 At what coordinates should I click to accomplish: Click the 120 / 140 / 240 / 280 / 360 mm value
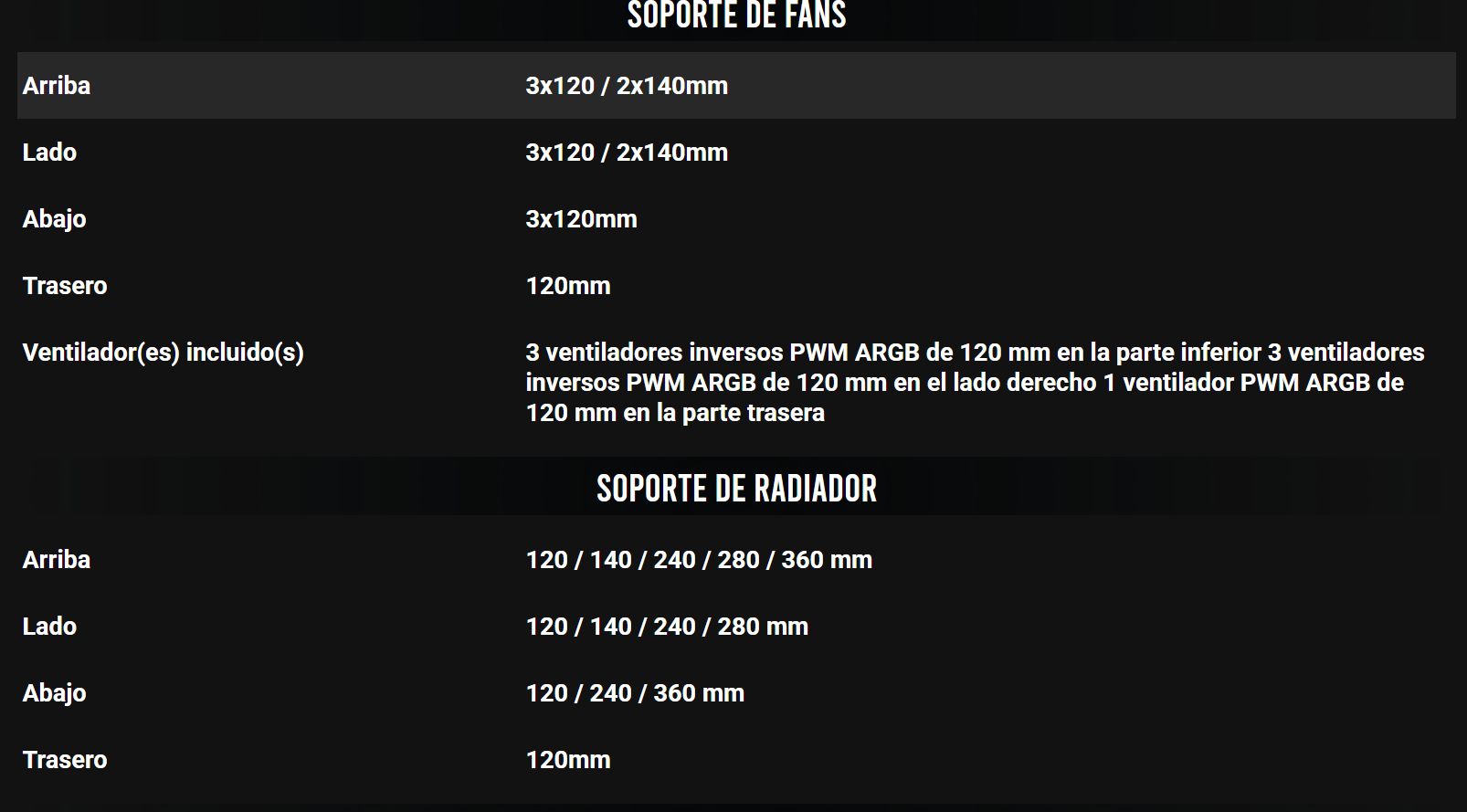pos(699,560)
